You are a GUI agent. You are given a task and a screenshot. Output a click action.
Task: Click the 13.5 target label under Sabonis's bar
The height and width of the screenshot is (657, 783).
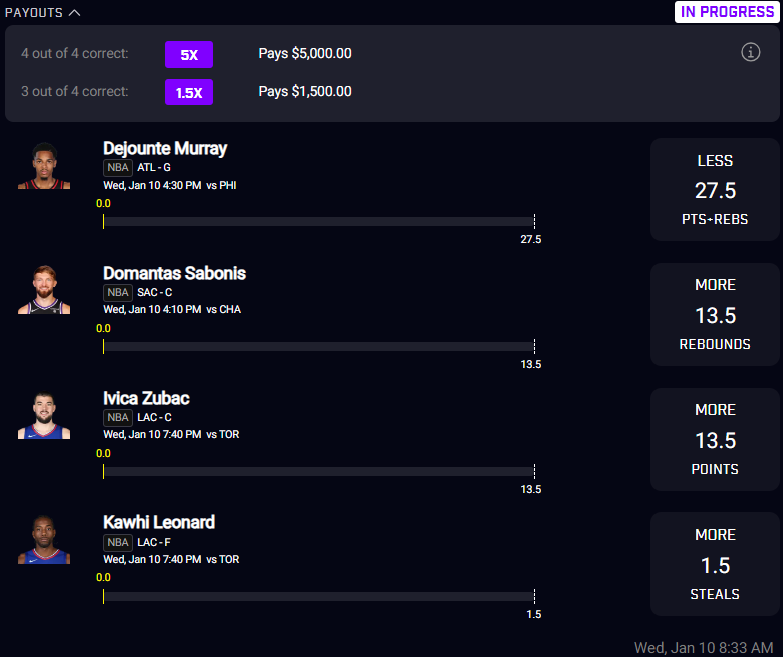click(530, 364)
